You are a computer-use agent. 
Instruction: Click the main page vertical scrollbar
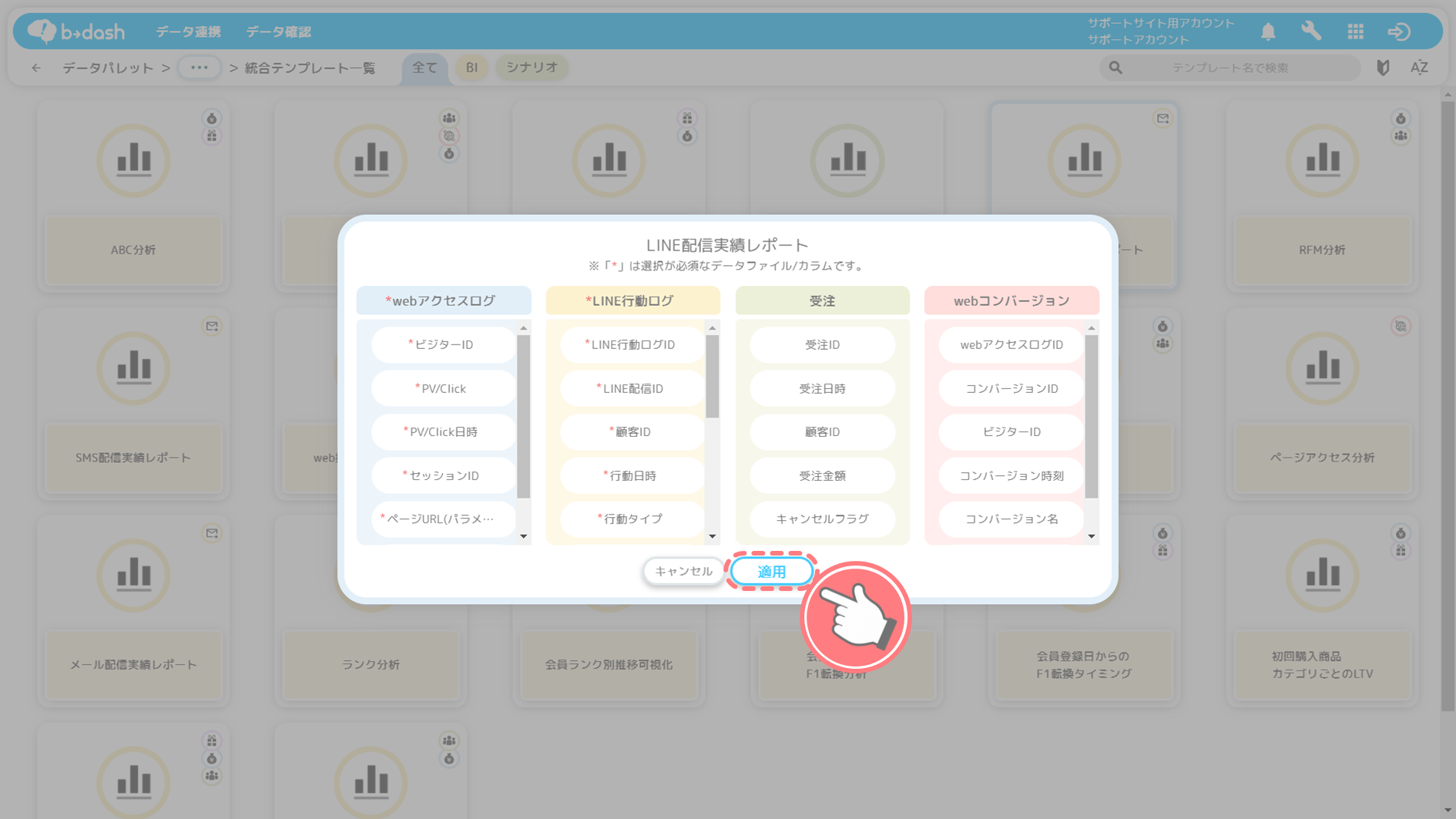[x=1448, y=404]
